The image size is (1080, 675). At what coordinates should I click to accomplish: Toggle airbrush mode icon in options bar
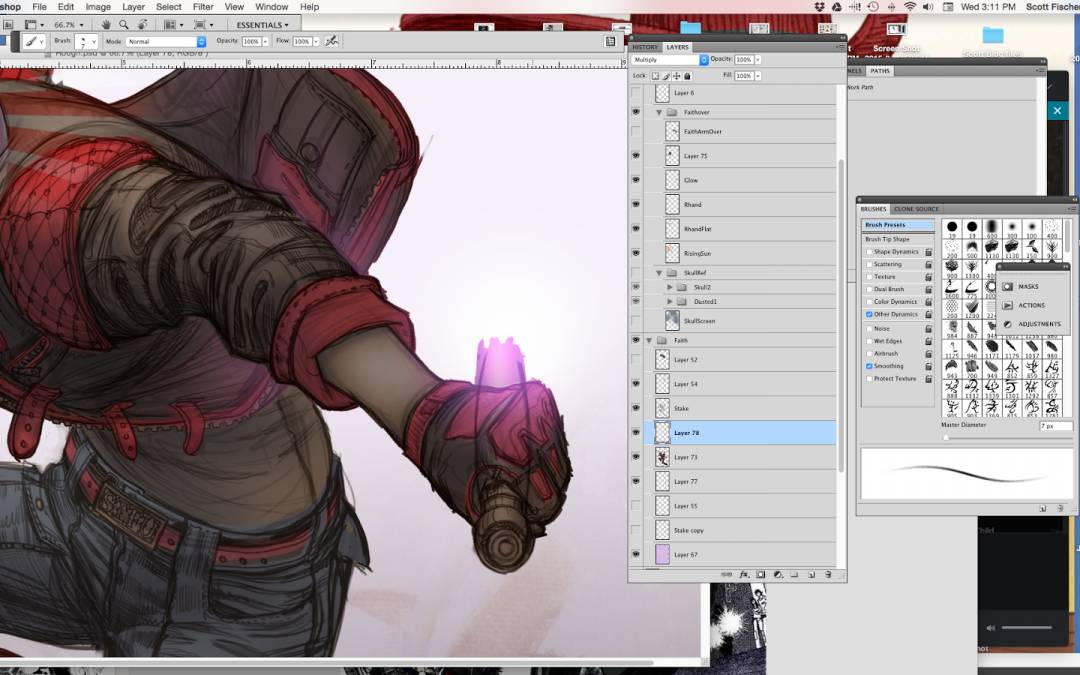click(x=332, y=41)
